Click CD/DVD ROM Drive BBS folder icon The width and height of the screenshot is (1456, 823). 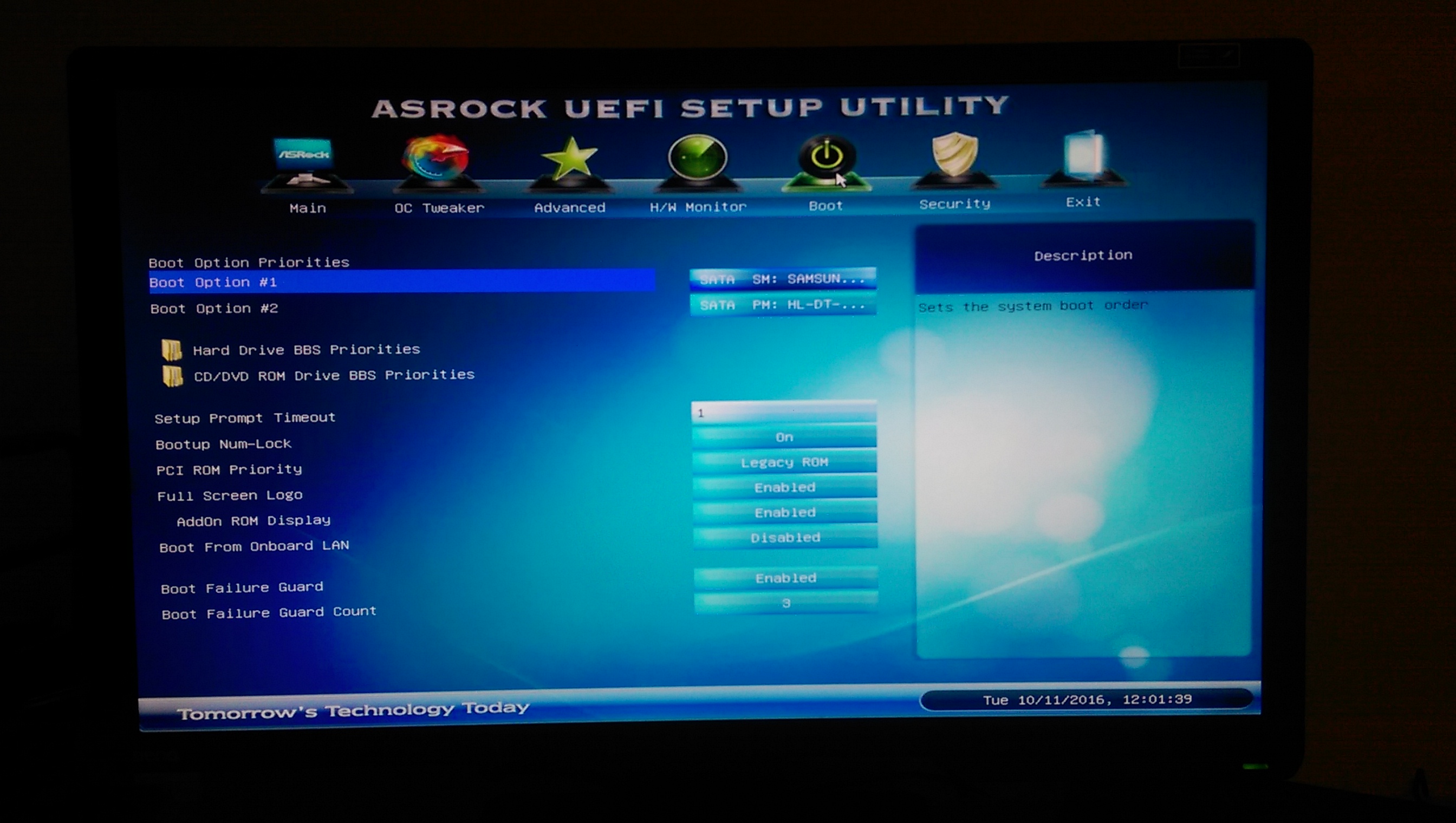click(172, 376)
